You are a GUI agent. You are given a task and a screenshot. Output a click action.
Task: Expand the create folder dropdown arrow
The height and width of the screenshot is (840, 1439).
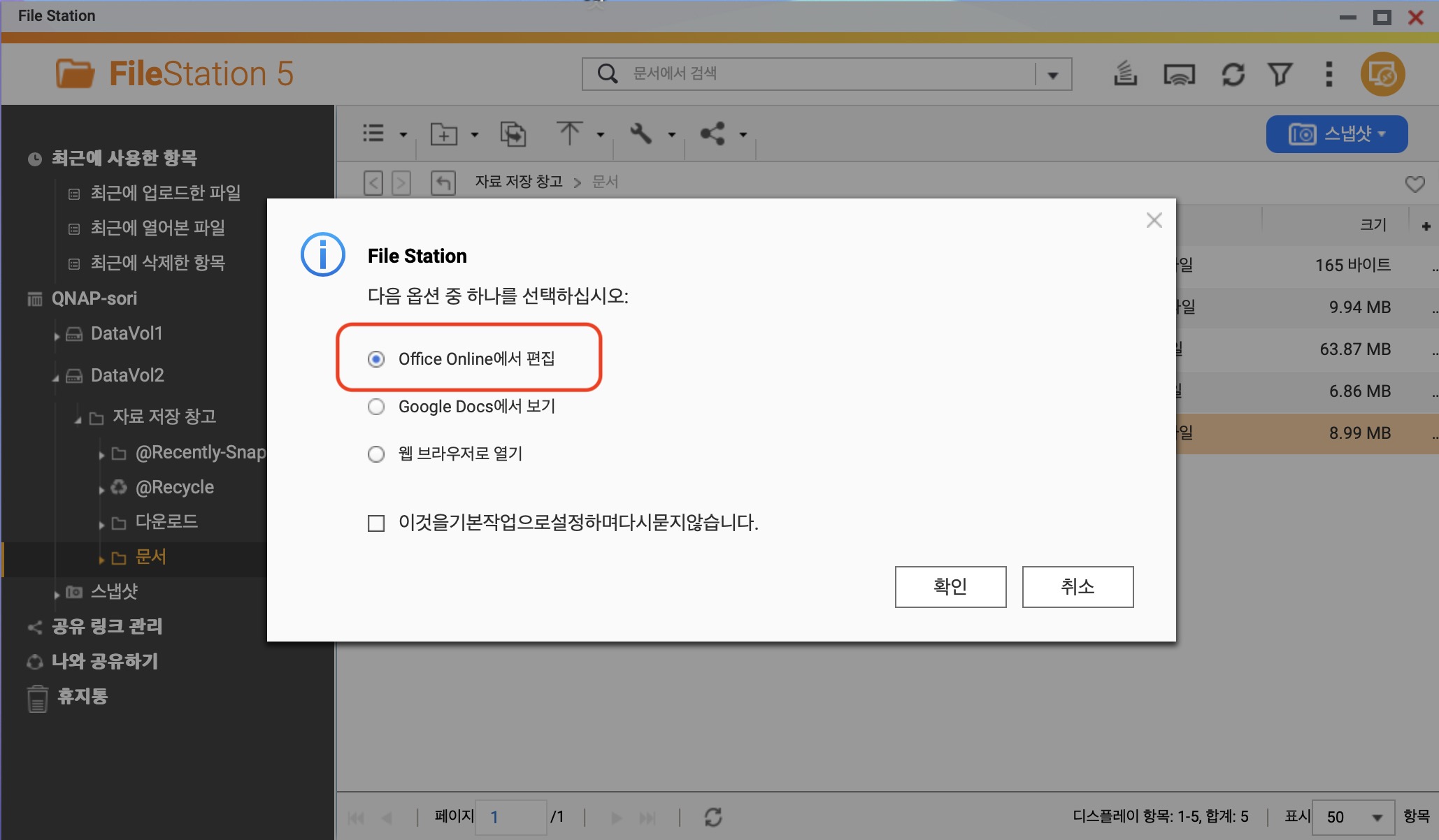point(475,134)
